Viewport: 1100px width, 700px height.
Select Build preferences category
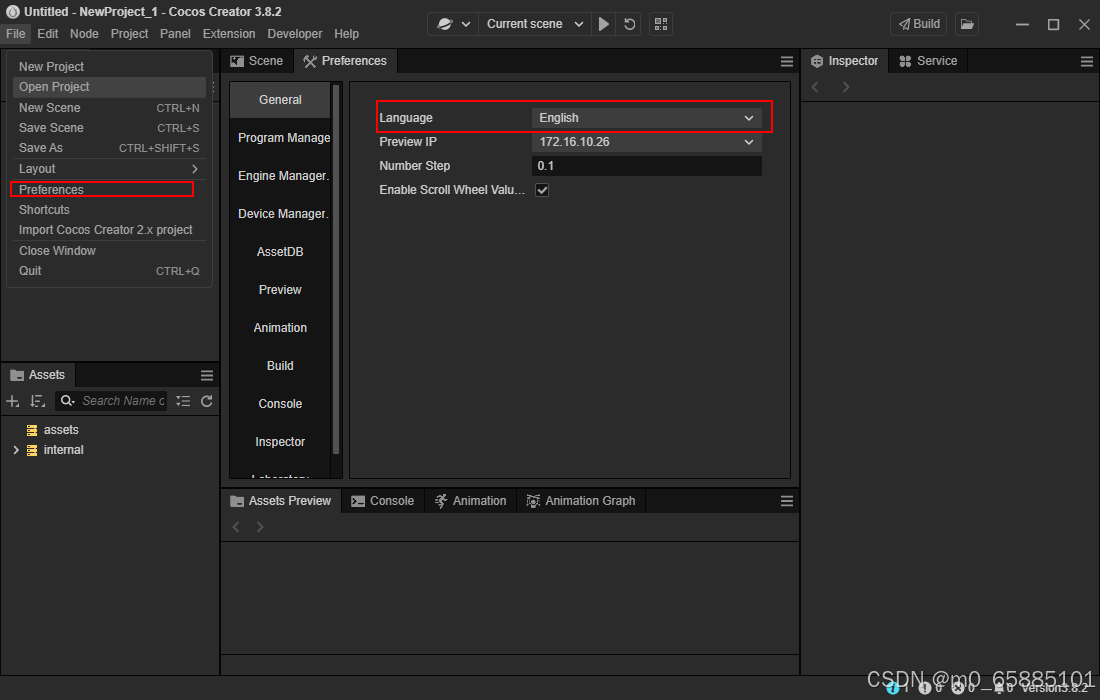point(280,365)
